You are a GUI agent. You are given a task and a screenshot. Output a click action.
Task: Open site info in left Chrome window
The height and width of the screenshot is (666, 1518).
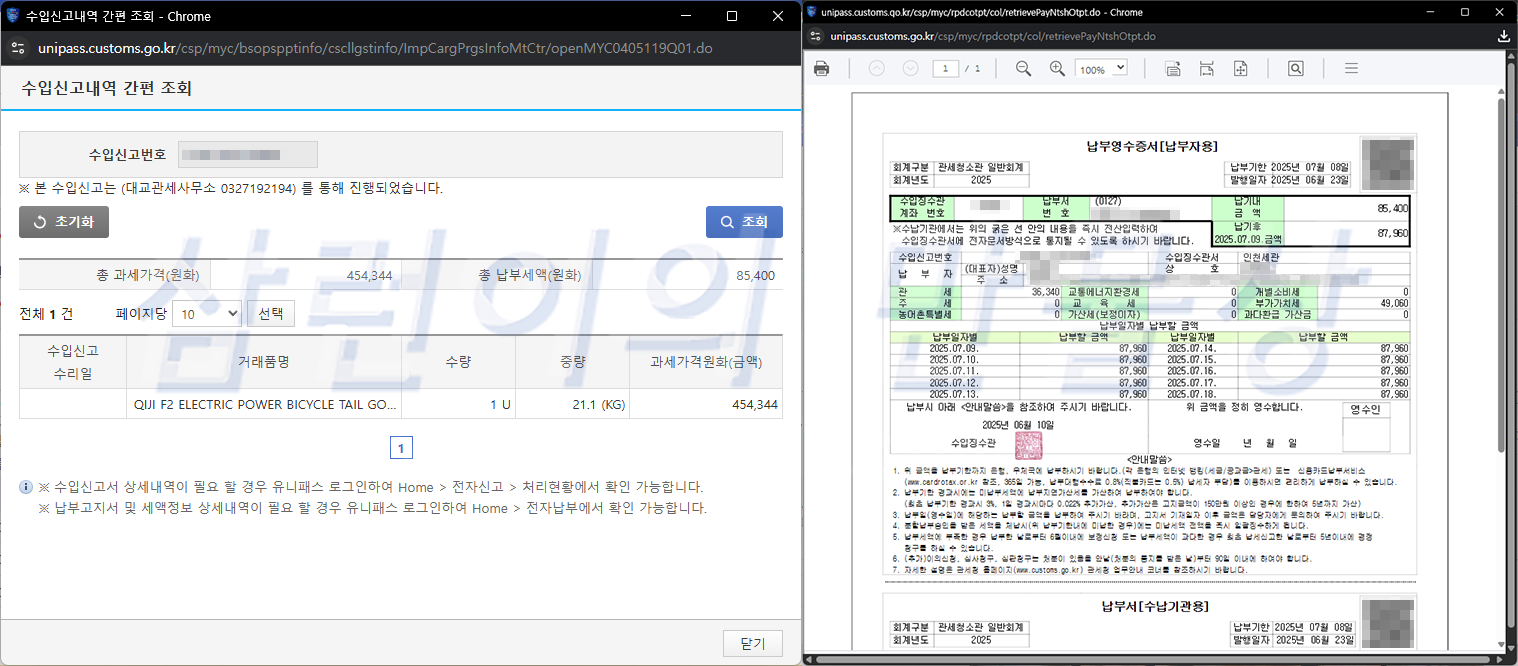tap(17, 48)
